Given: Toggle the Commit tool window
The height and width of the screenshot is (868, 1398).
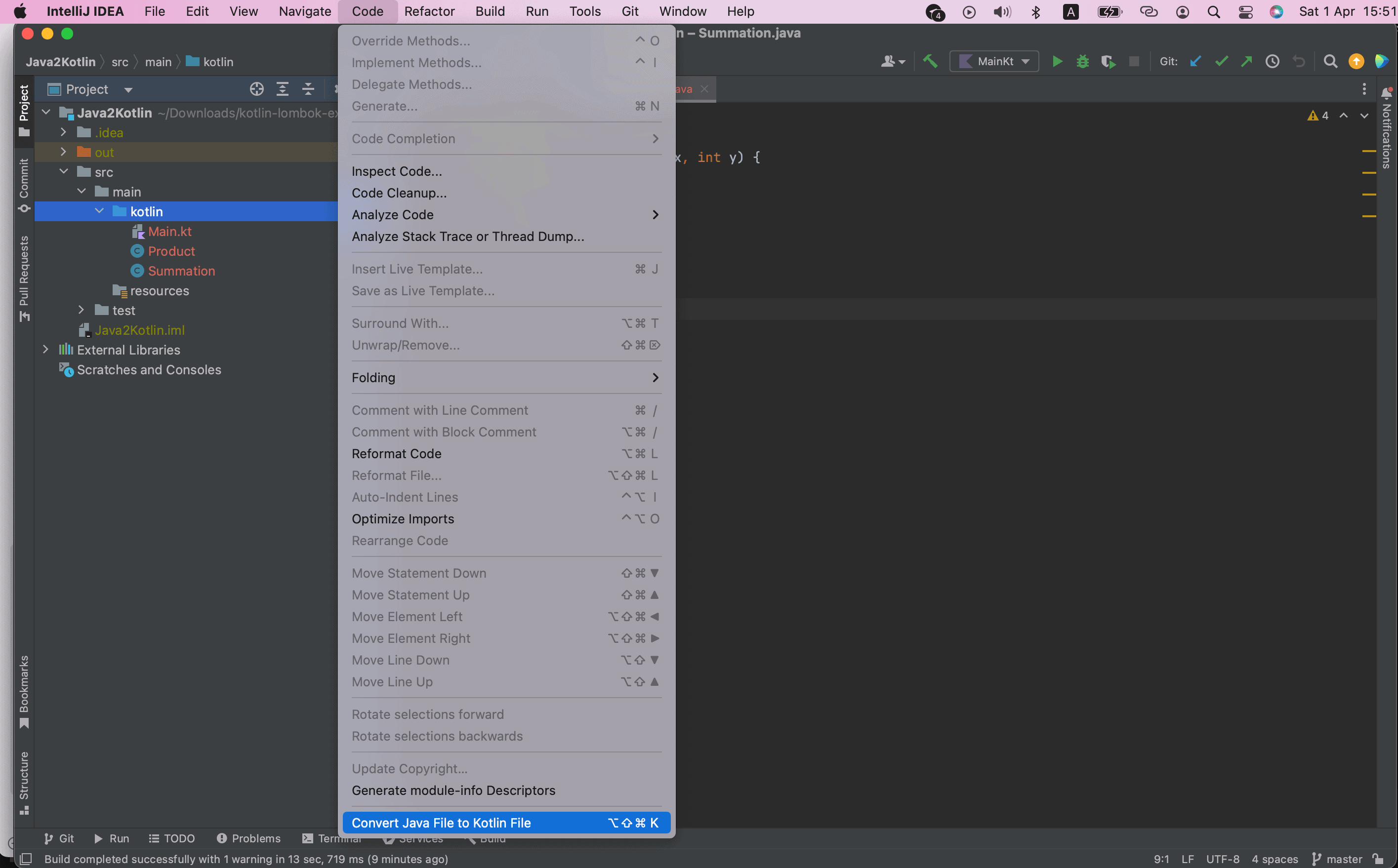Looking at the screenshot, I should pos(24,184).
